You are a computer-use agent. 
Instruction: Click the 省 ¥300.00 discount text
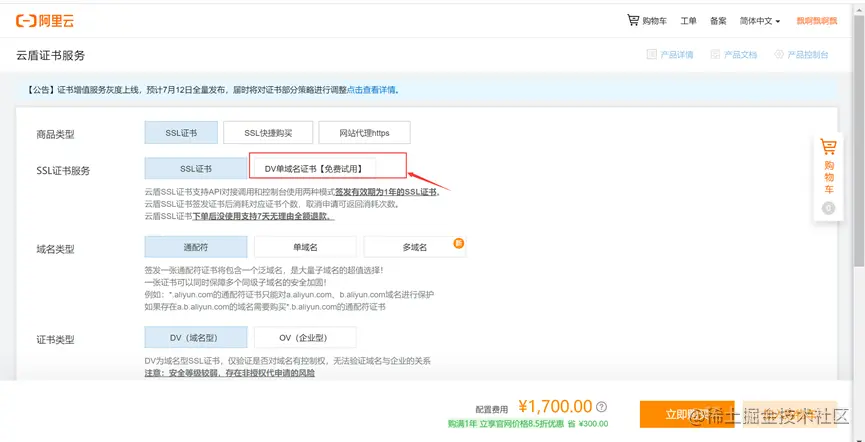tap(588, 424)
